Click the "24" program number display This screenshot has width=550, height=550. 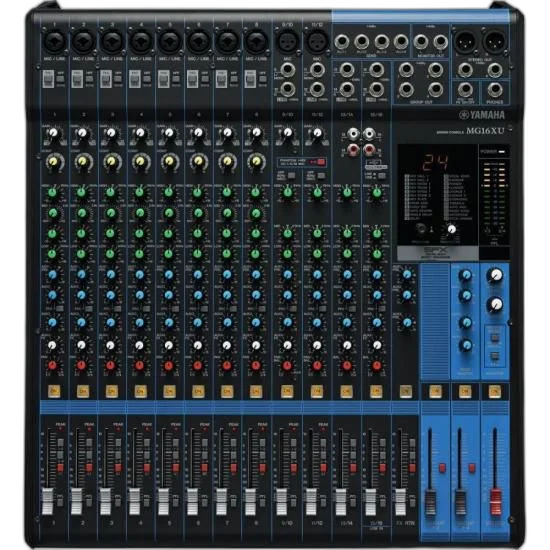tap(436, 163)
